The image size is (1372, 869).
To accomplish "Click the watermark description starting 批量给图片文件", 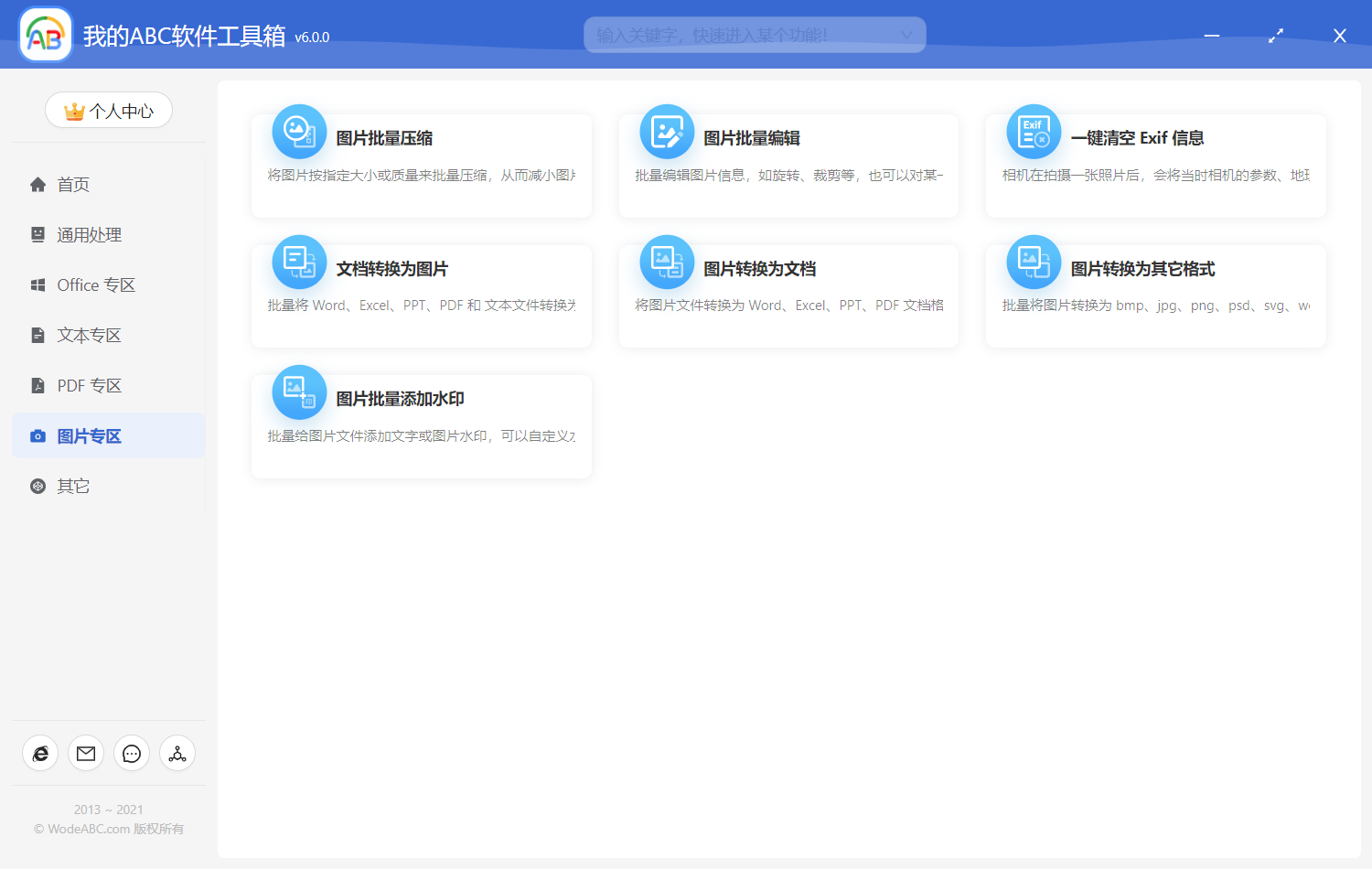I will click(x=422, y=436).
